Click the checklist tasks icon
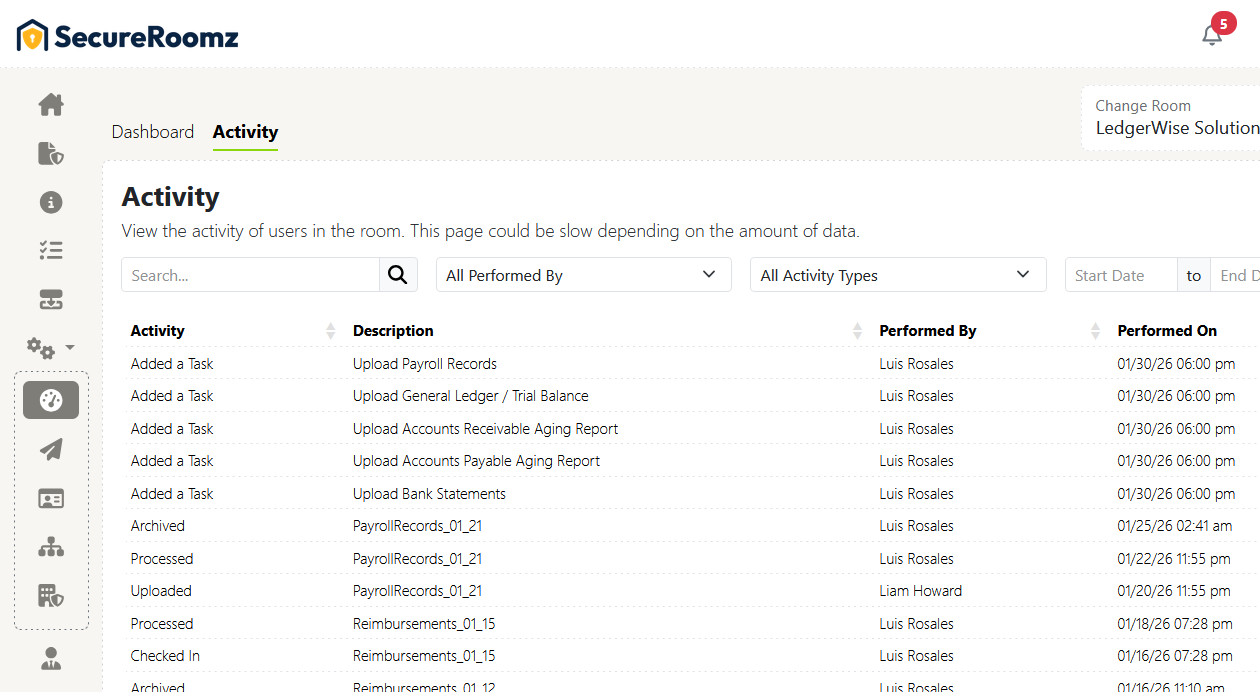Viewport: 1260px width, 692px height. pos(50,249)
